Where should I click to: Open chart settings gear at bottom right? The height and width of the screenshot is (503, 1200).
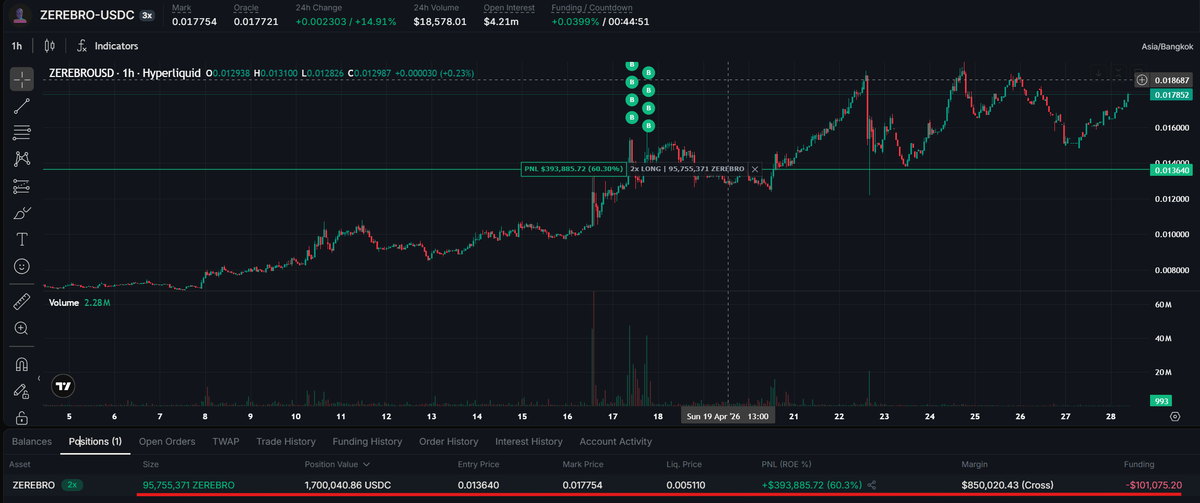pos(1175,415)
